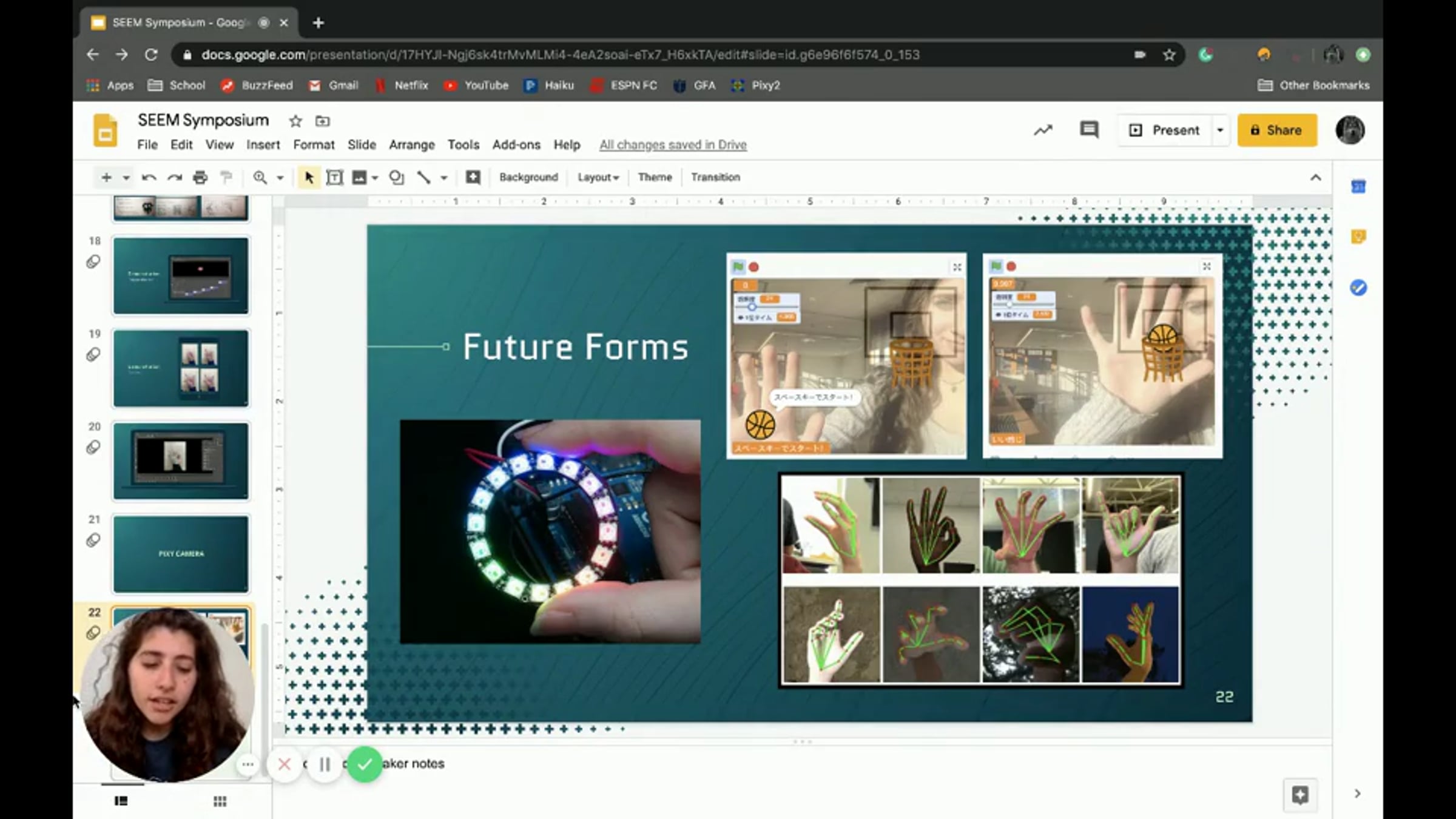Pause the screen recording
This screenshot has height=819, width=1456.
tap(325, 764)
